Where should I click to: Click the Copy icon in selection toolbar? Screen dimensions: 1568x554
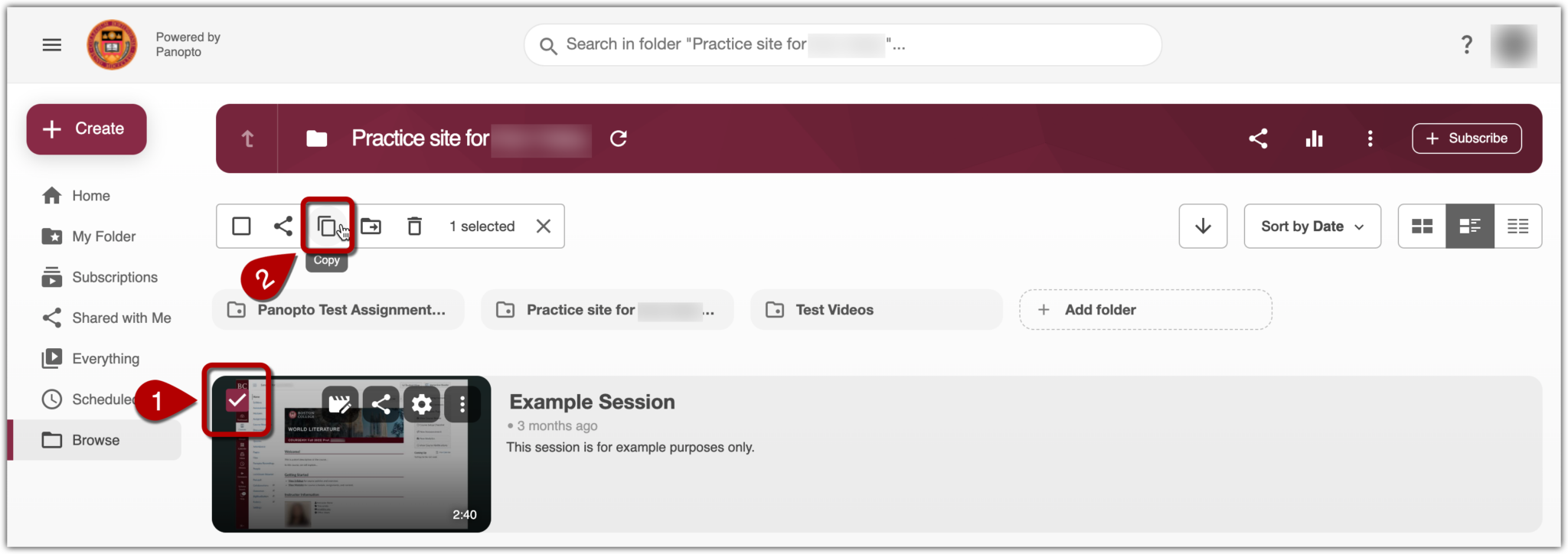coord(327,226)
